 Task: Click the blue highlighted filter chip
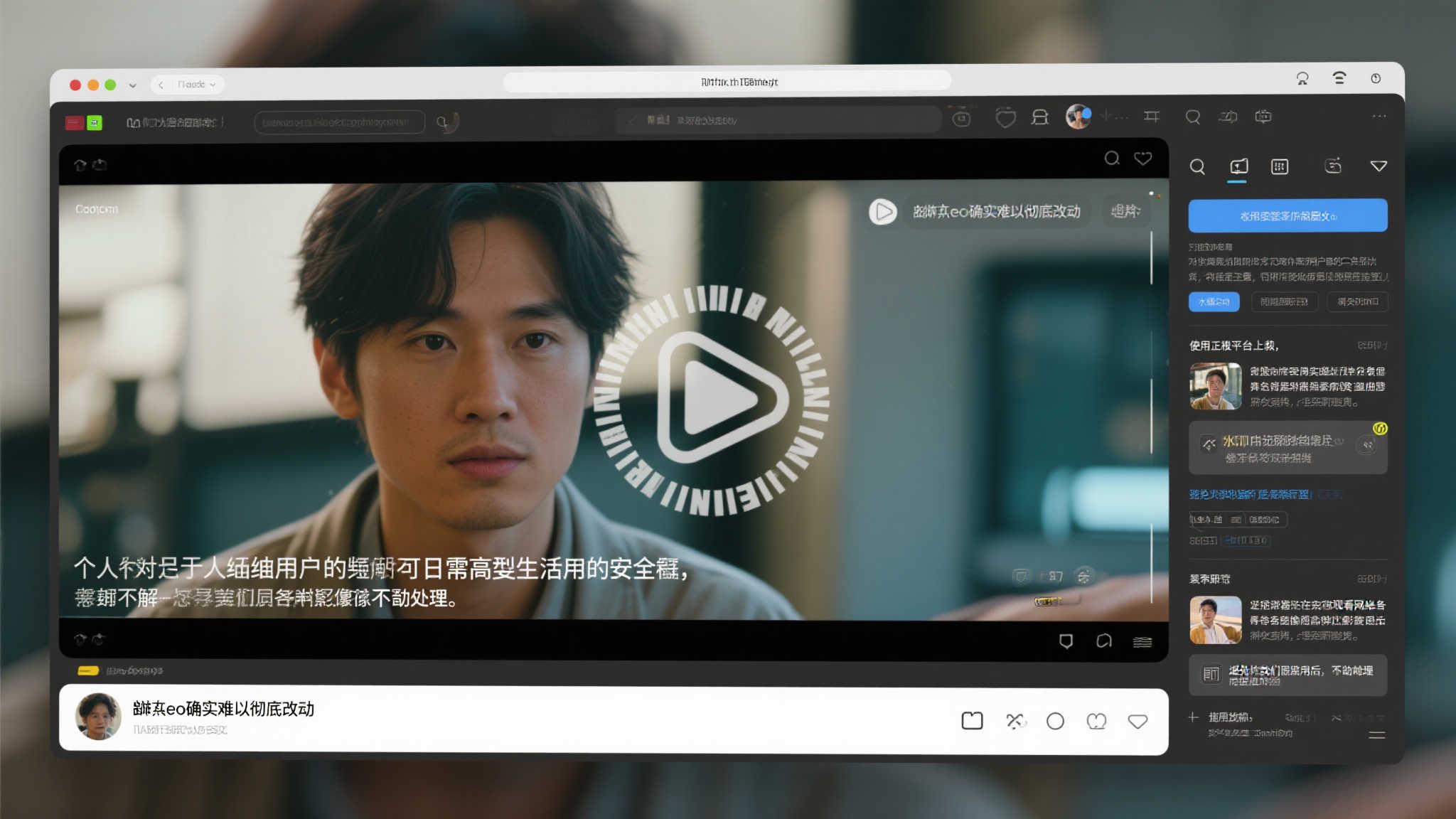pyautogui.click(x=1214, y=302)
